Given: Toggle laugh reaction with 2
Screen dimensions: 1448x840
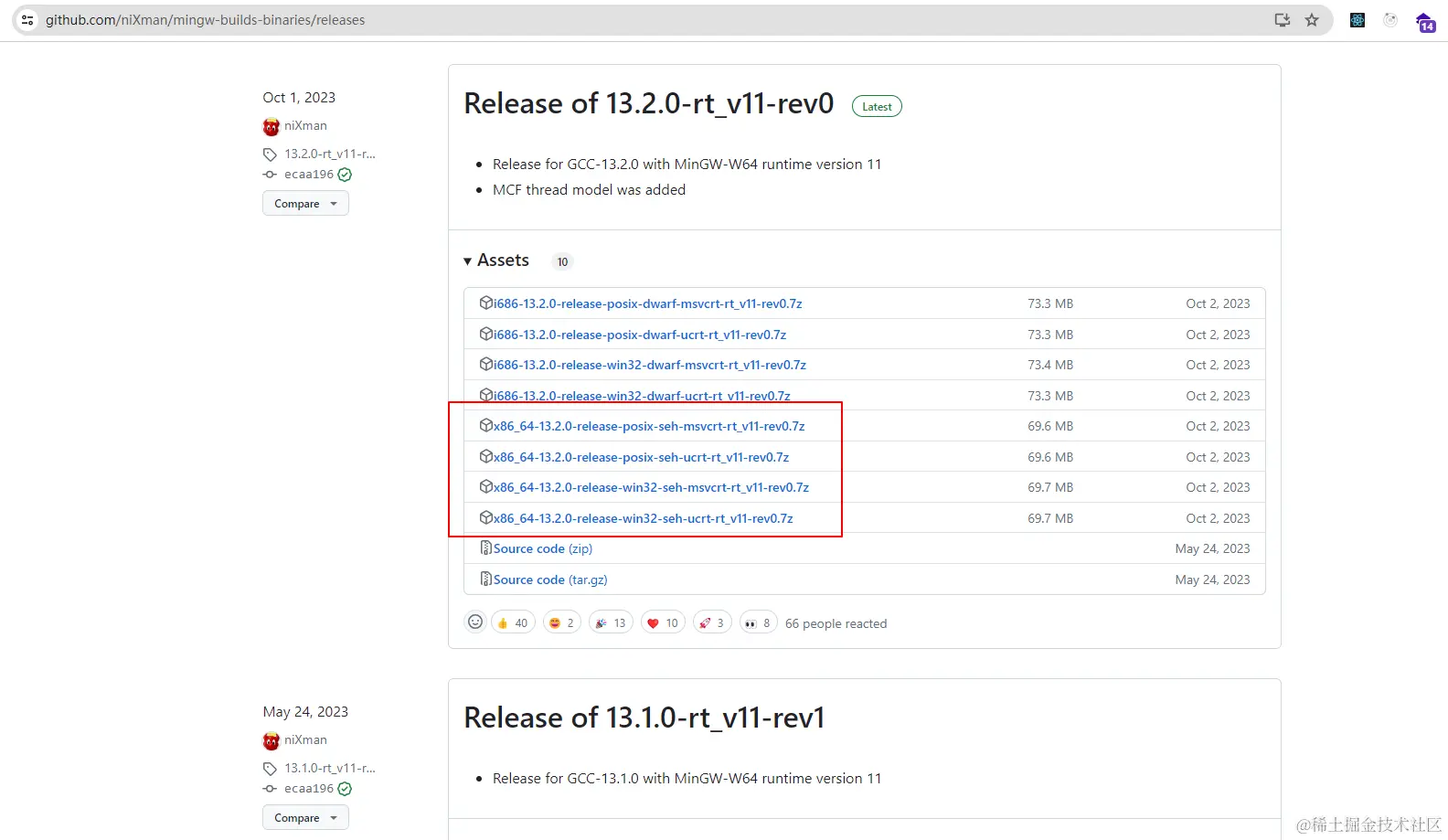Looking at the screenshot, I should [562, 622].
